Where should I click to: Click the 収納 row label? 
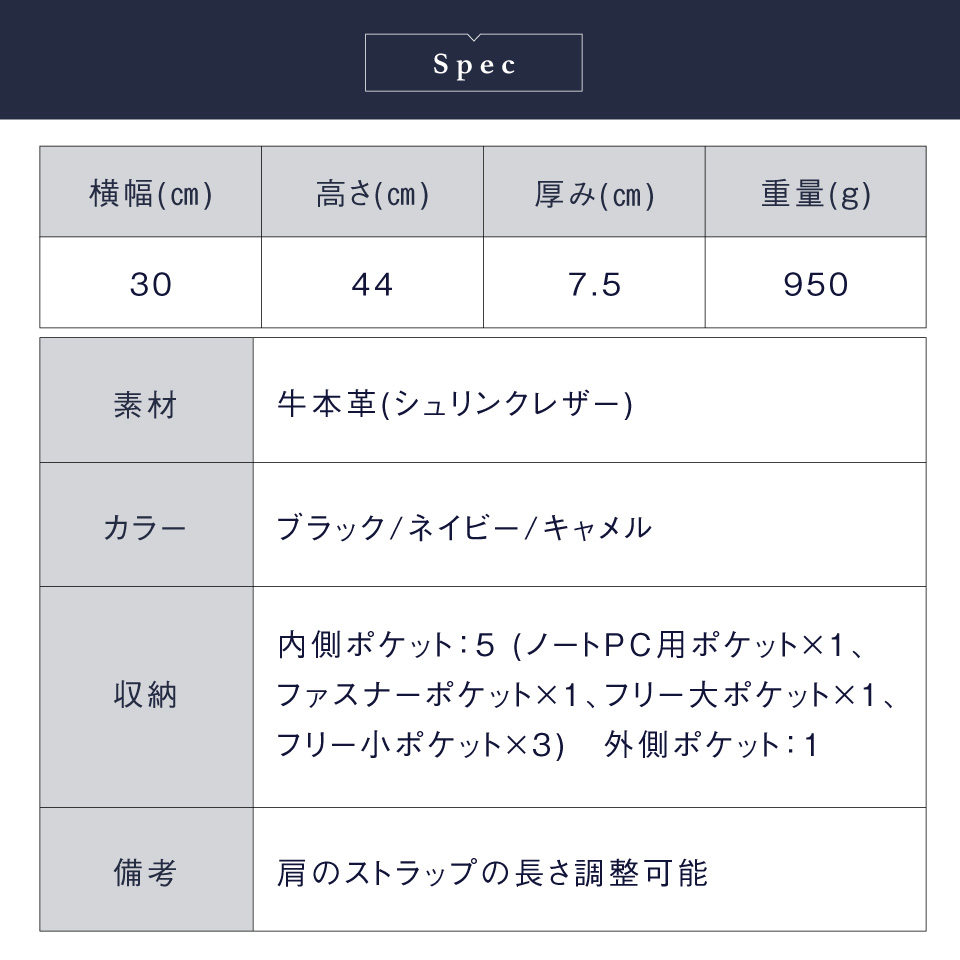pos(146,697)
